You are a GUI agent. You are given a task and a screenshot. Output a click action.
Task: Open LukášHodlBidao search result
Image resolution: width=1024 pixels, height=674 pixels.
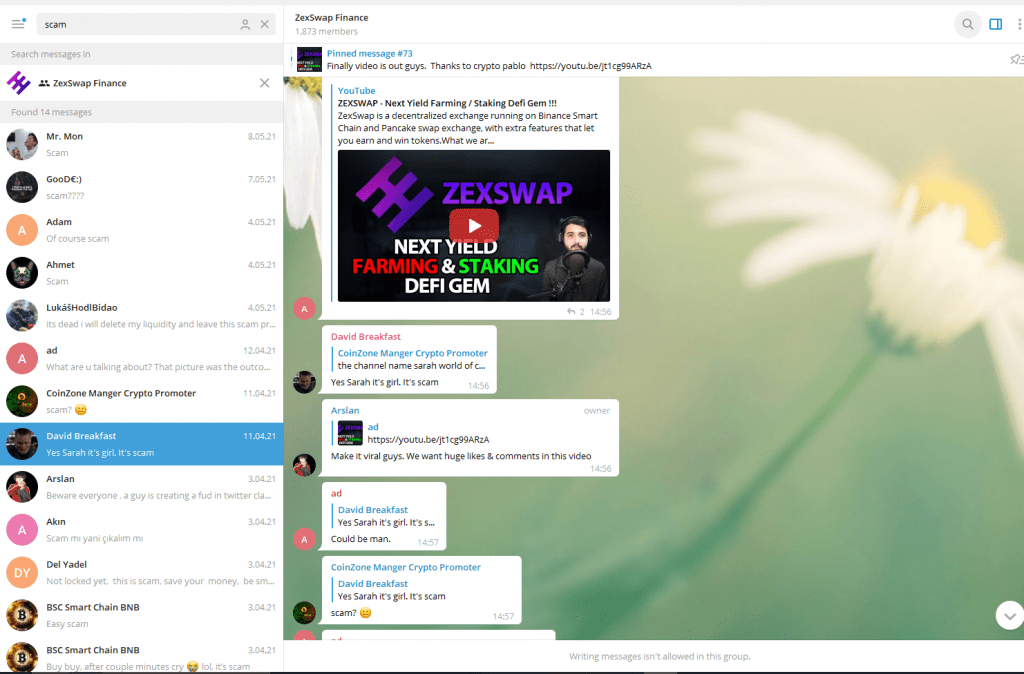[142, 315]
